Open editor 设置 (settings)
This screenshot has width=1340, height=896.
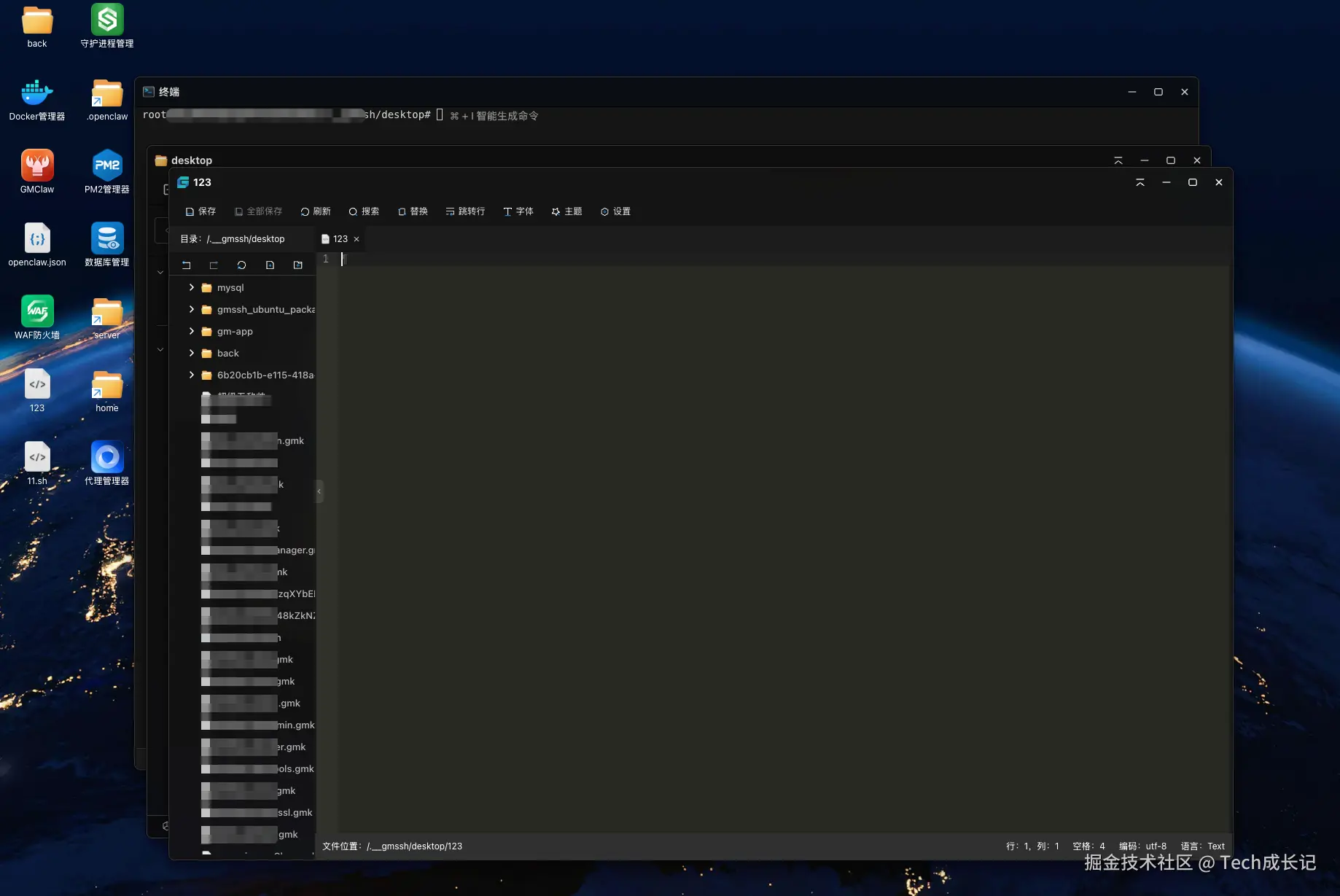[615, 211]
